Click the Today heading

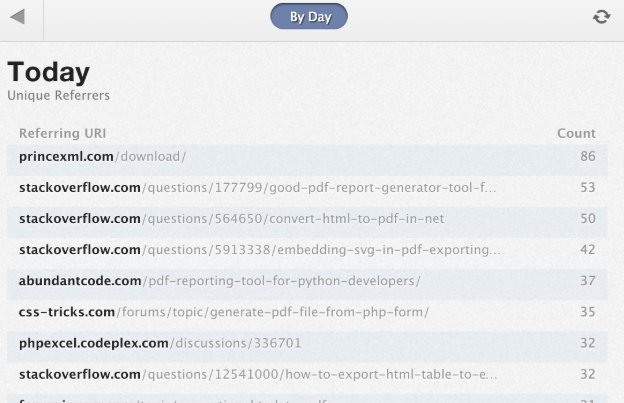click(48, 72)
